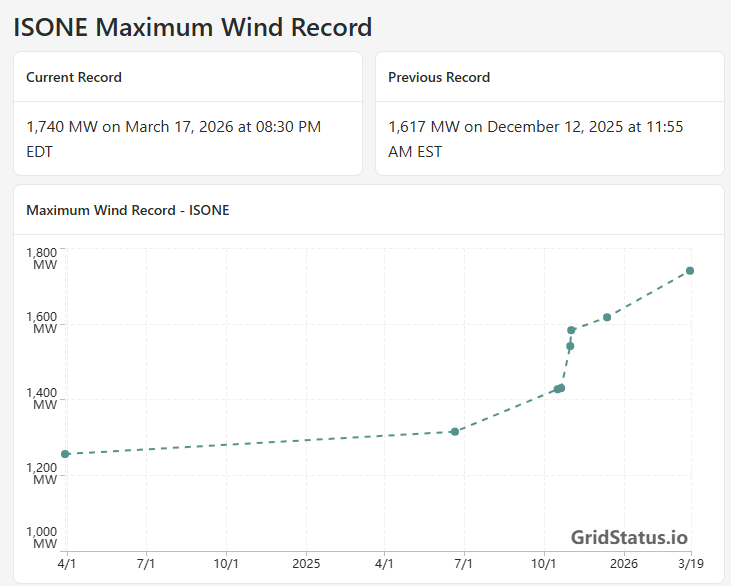Open the GridStatus.io watermark link
The height and width of the screenshot is (586, 731).
[629, 538]
